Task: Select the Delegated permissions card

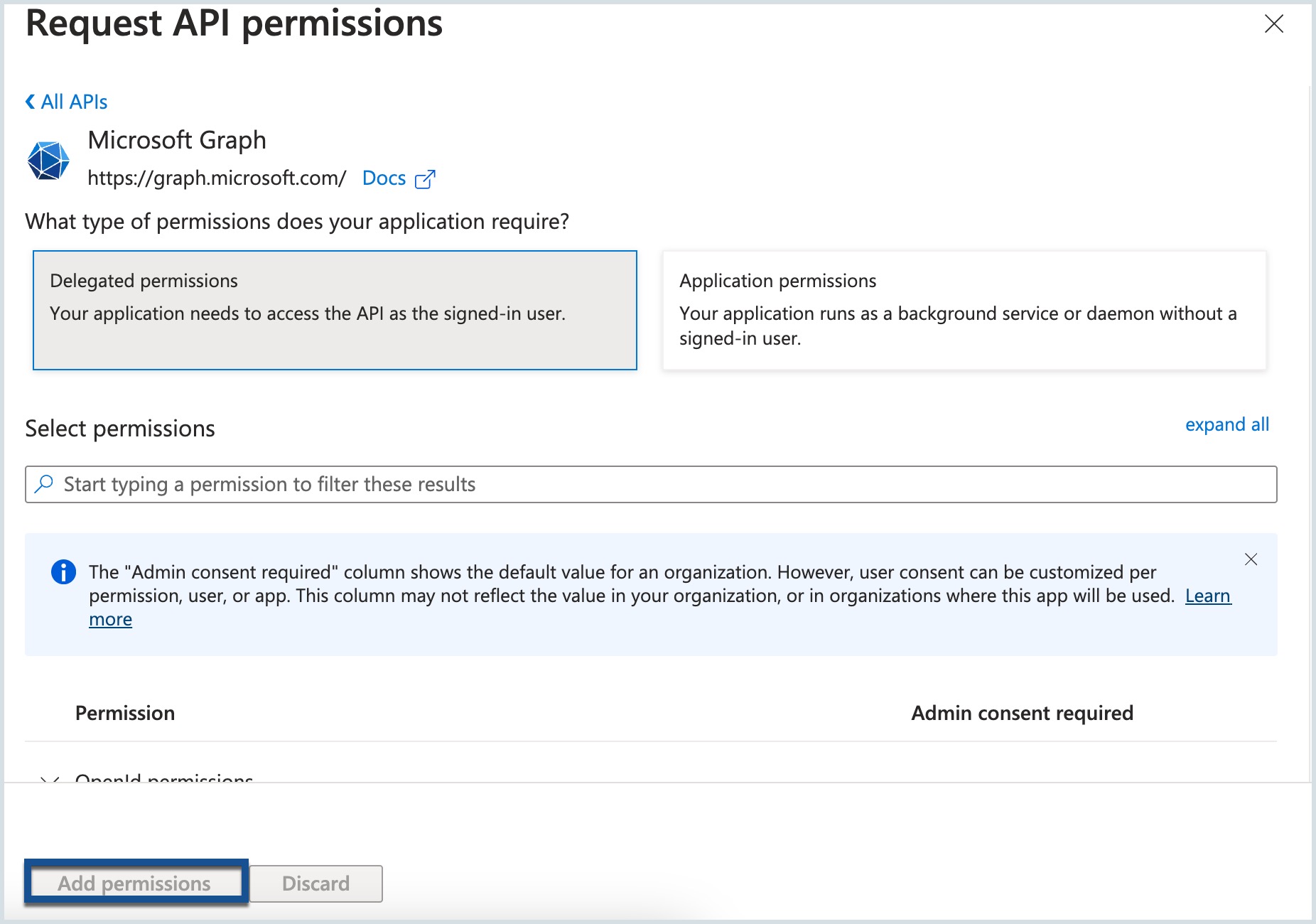Action: 335,310
